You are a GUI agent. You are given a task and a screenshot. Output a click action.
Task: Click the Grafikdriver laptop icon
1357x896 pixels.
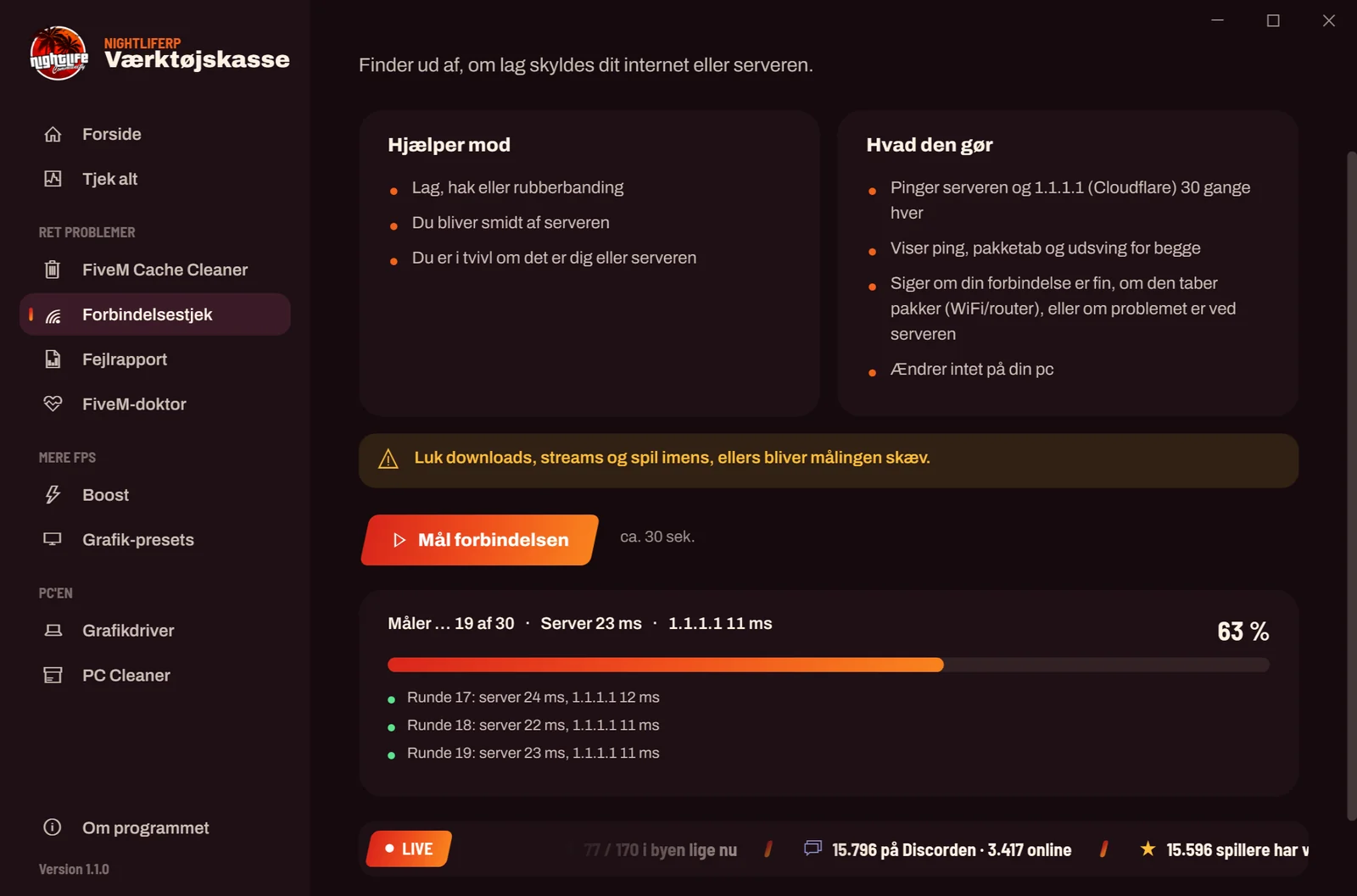(x=53, y=631)
